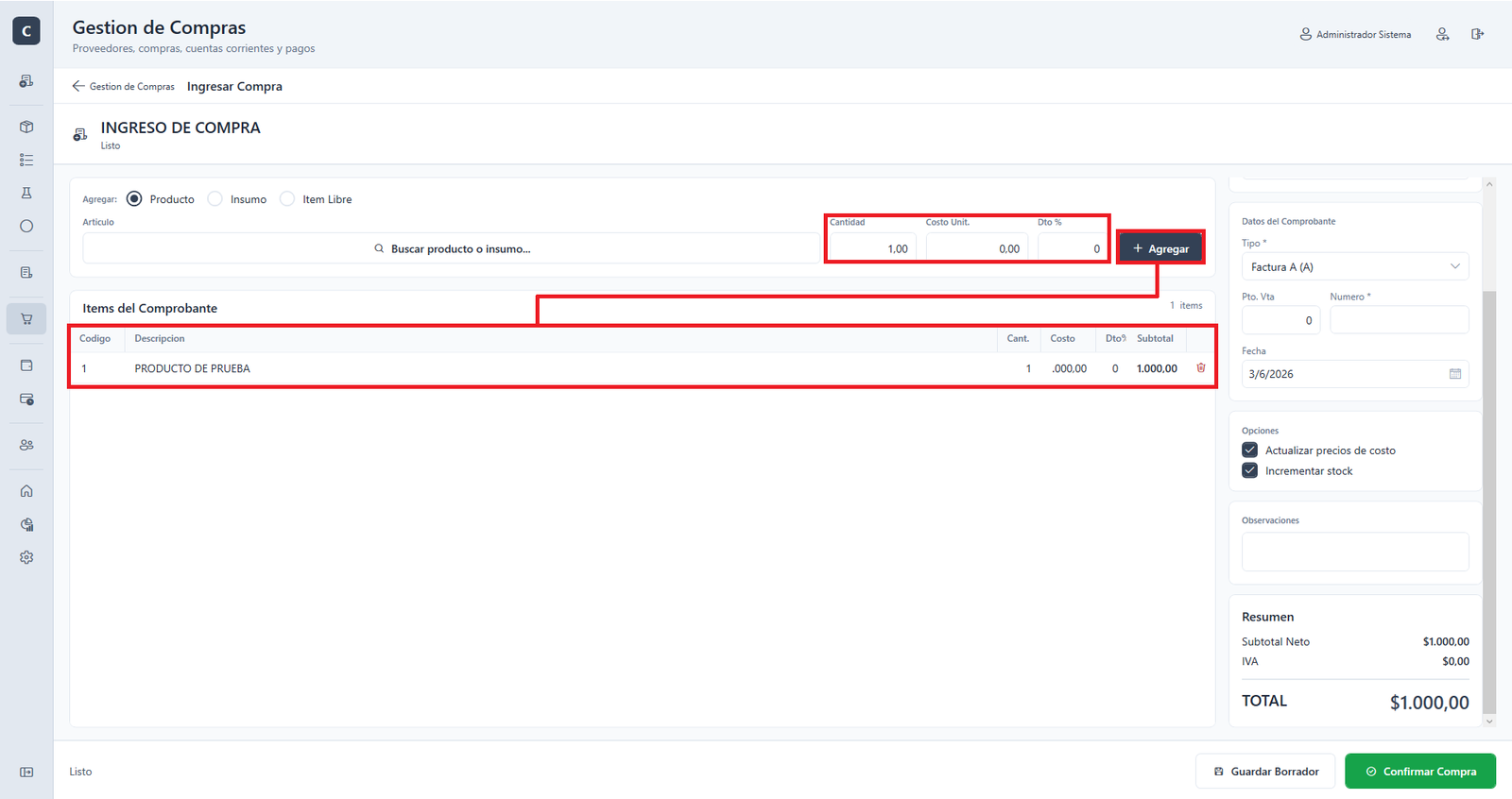
Task: Open the settings gear in sidebar
Action: coord(26,557)
